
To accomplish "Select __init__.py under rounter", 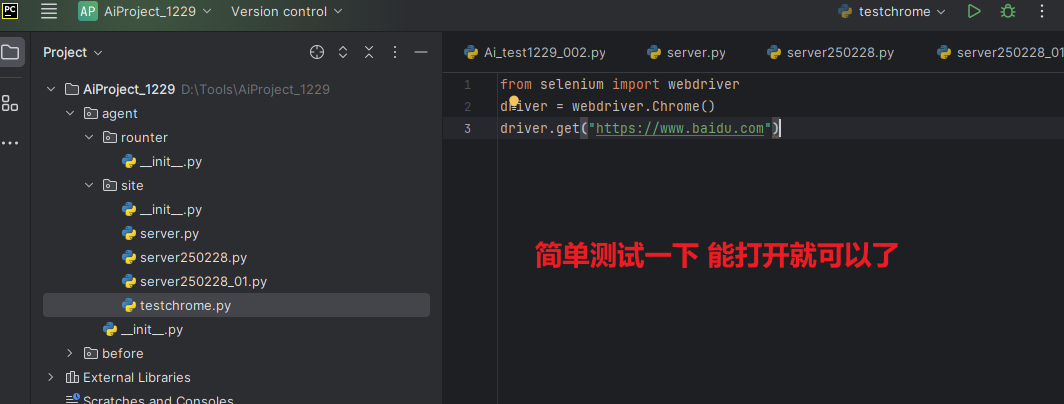I will click(x=236, y=162).
